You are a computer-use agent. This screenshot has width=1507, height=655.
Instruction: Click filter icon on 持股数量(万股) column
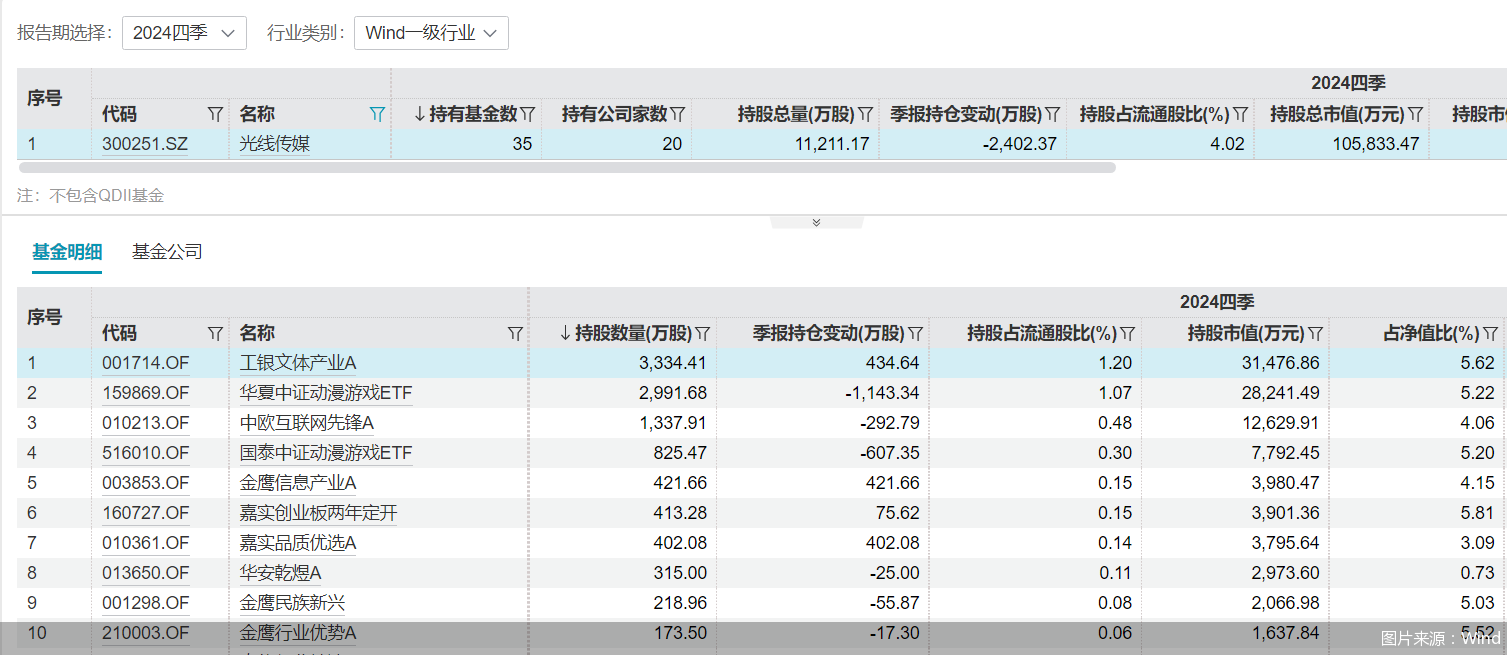tap(703, 333)
